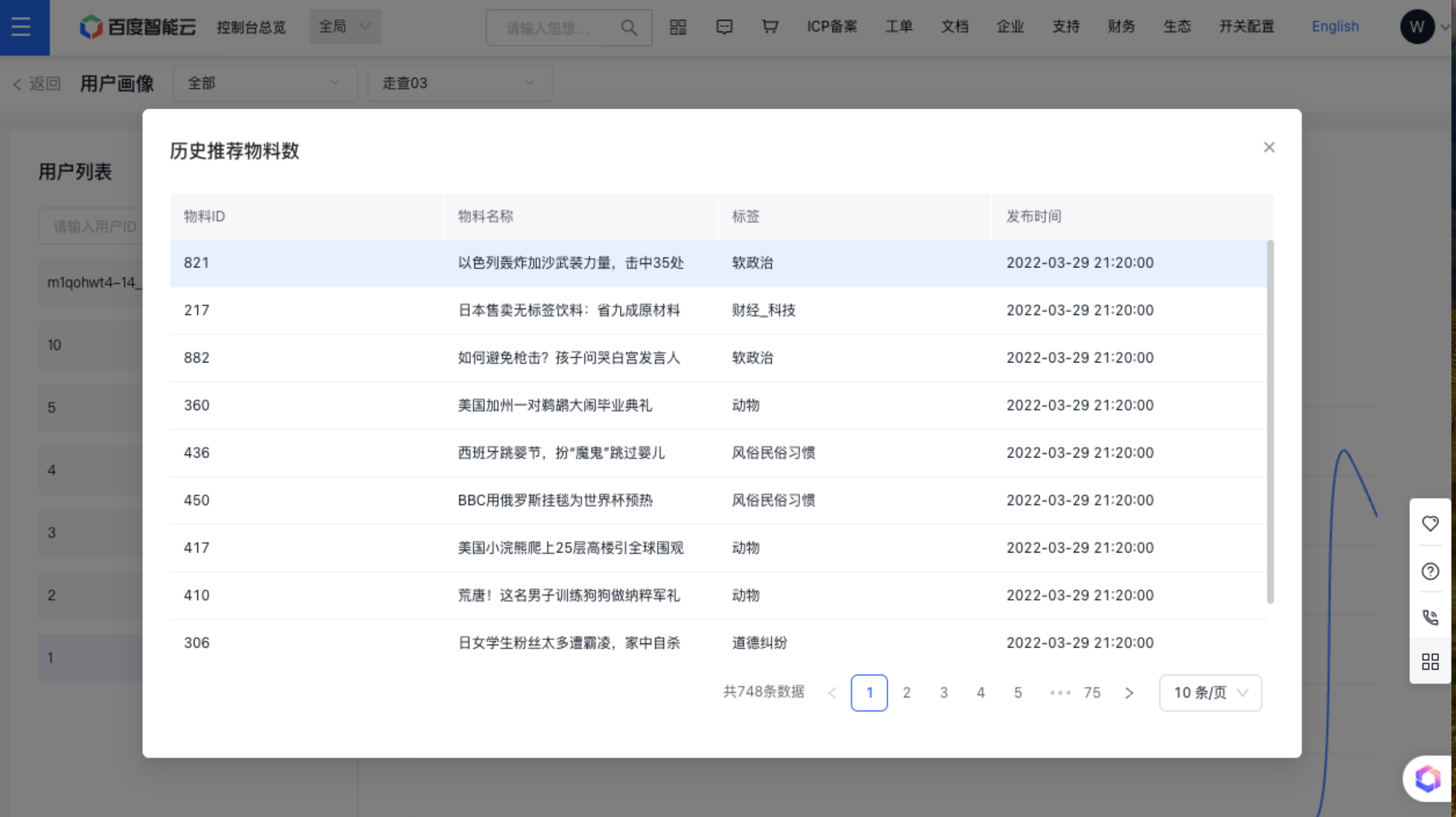Image resolution: width=1456 pixels, height=817 pixels.
Task: Click the 财经_科技 tag cell
Action: (x=763, y=311)
